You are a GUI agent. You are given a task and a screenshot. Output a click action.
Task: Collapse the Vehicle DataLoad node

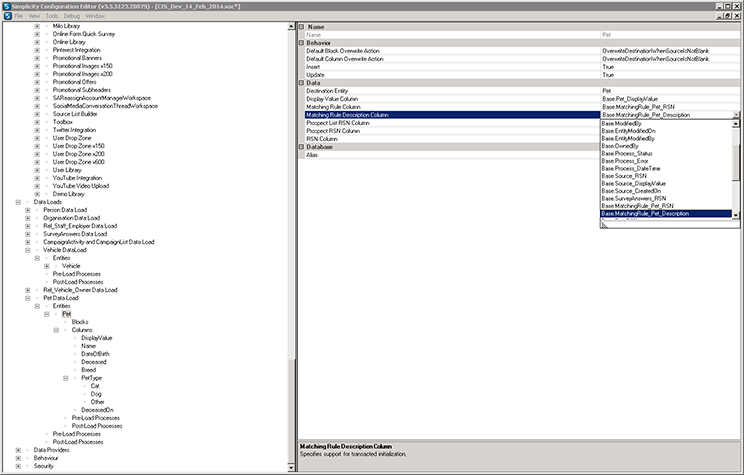point(28,250)
